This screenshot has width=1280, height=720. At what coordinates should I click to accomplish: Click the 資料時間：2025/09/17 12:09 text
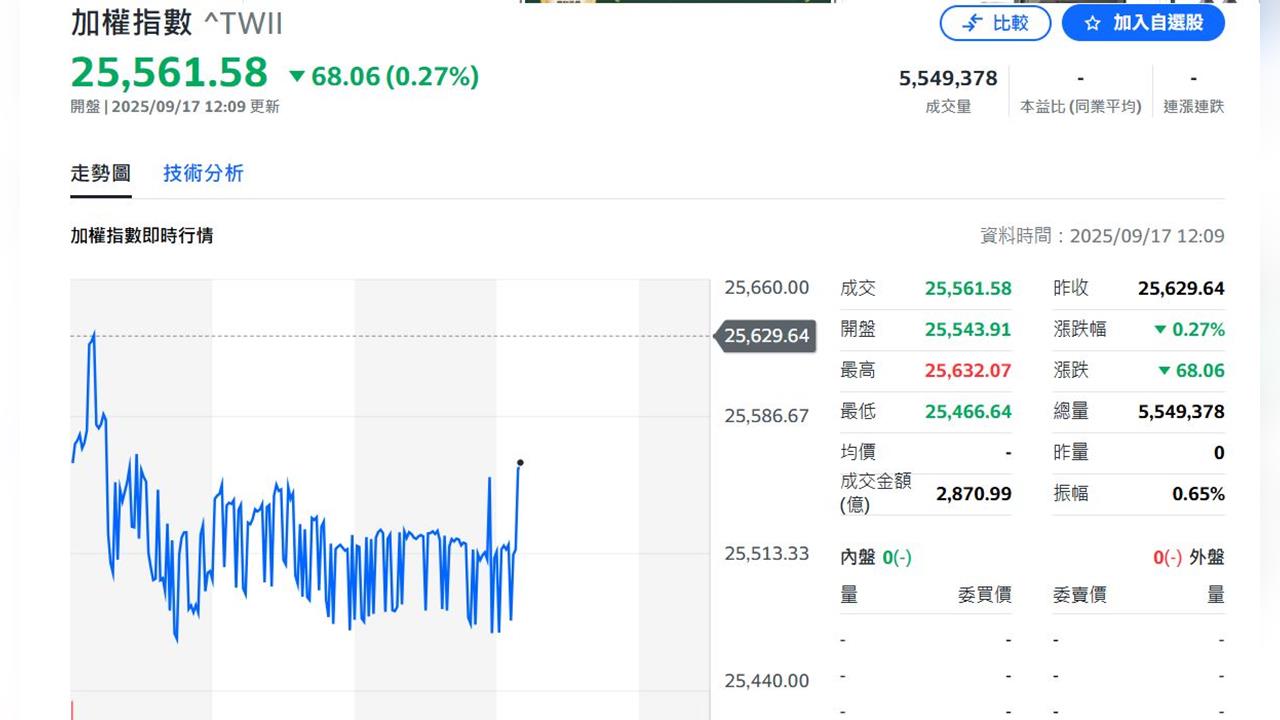(x=1102, y=236)
